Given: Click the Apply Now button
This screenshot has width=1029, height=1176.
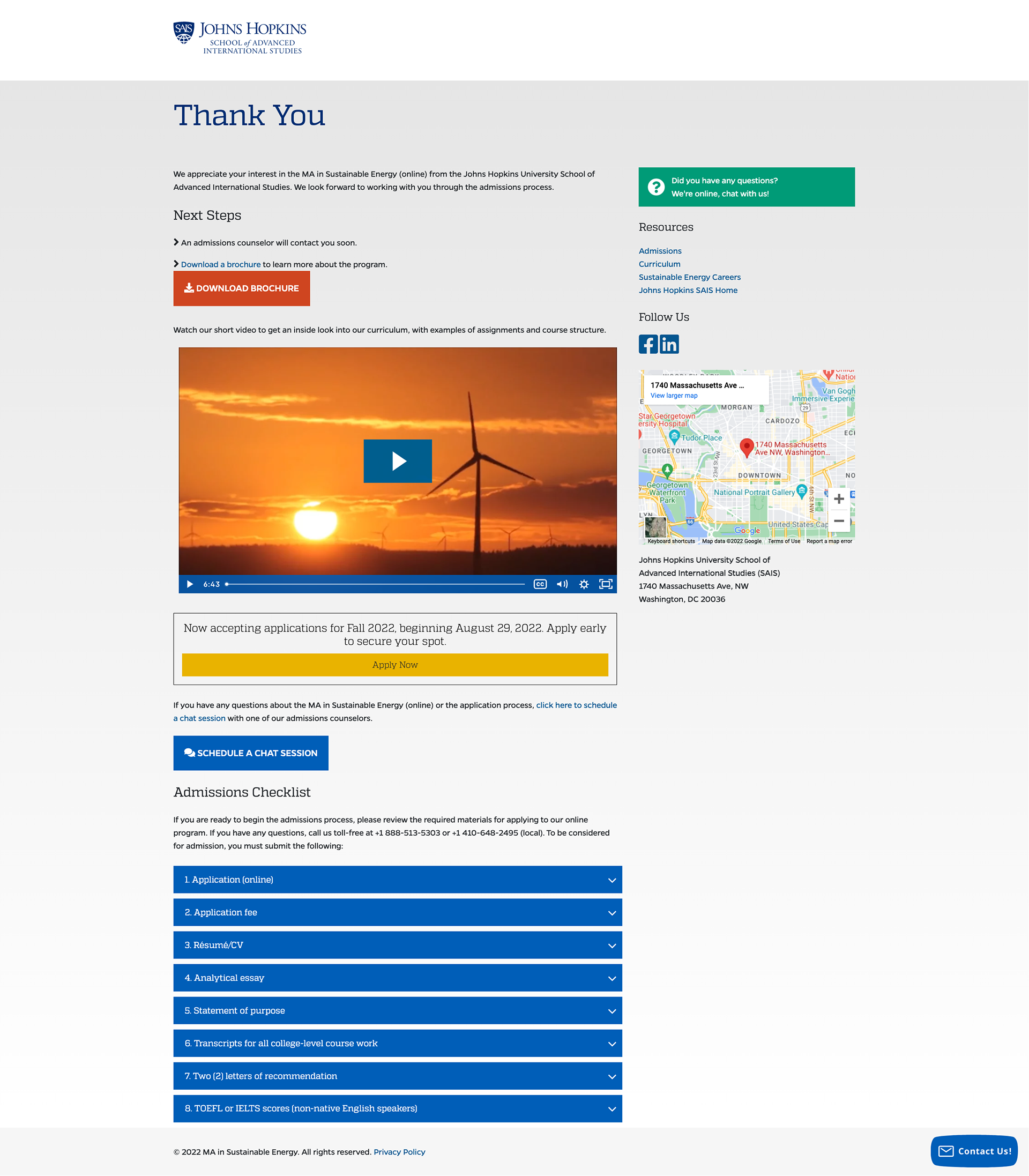Looking at the screenshot, I should click(x=395, y=664).
